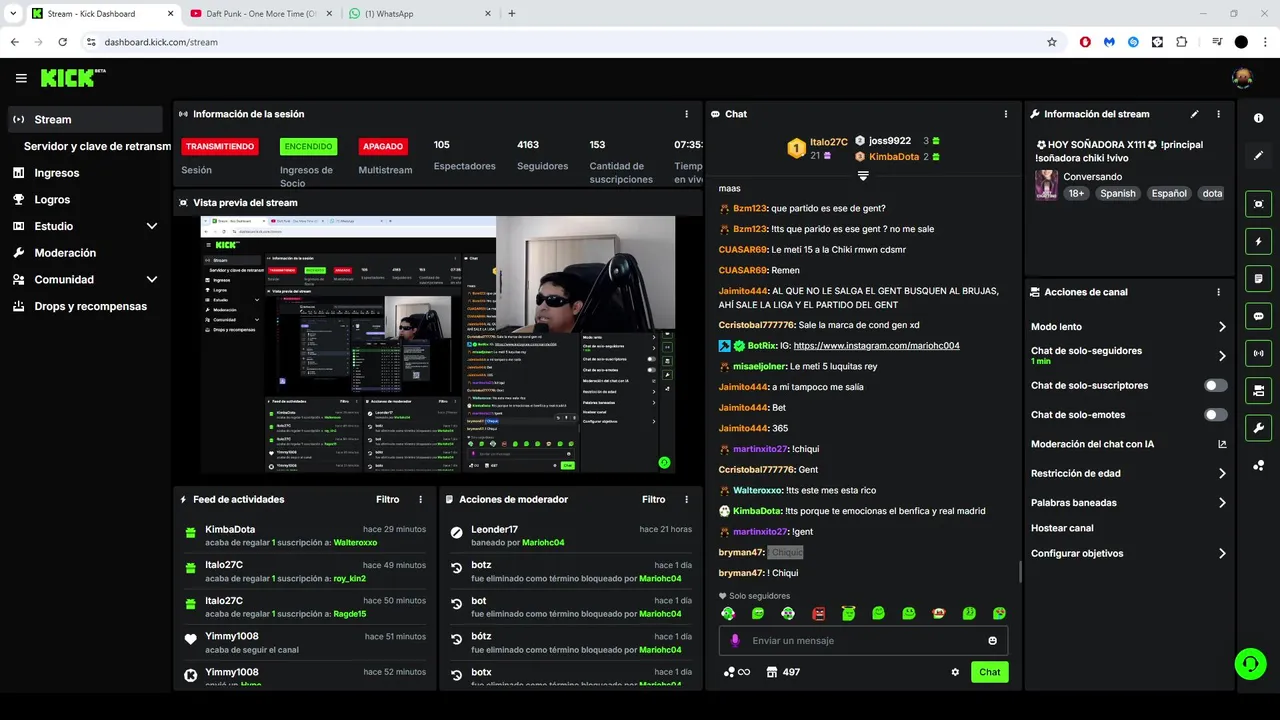Click the purple microphone icon in chat input
This screenshot has width=1280, height=720.
click(735, 641)
